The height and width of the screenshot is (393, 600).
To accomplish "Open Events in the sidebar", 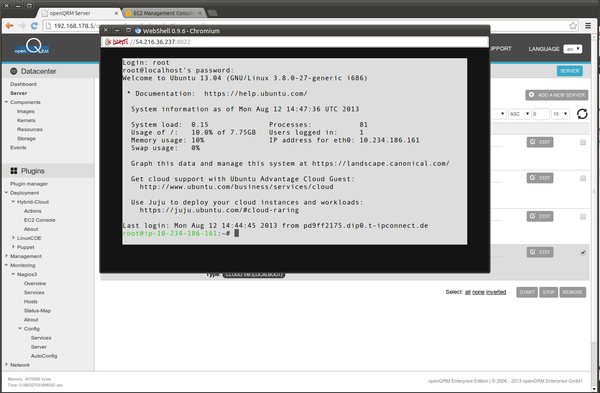I will 18,148.
